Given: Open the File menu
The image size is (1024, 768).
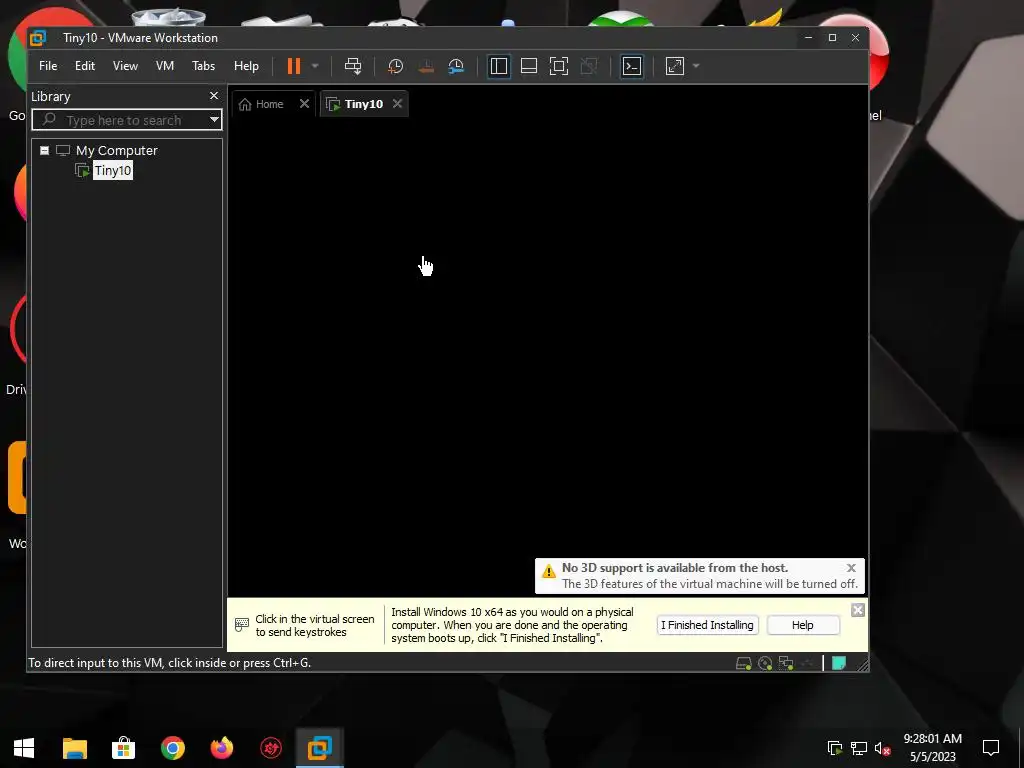Looking at the screenshot, I should (x=48, y=66).
